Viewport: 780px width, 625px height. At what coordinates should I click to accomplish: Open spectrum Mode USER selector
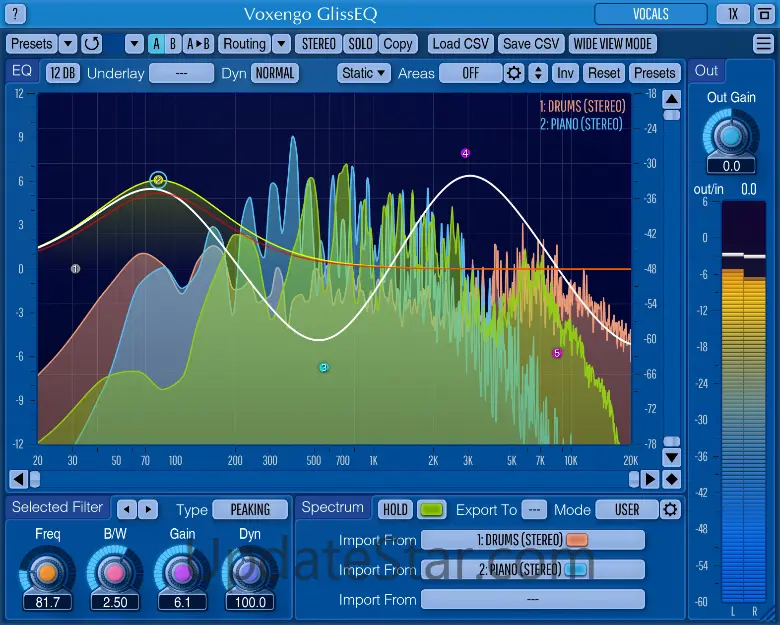tap(627, 510)
